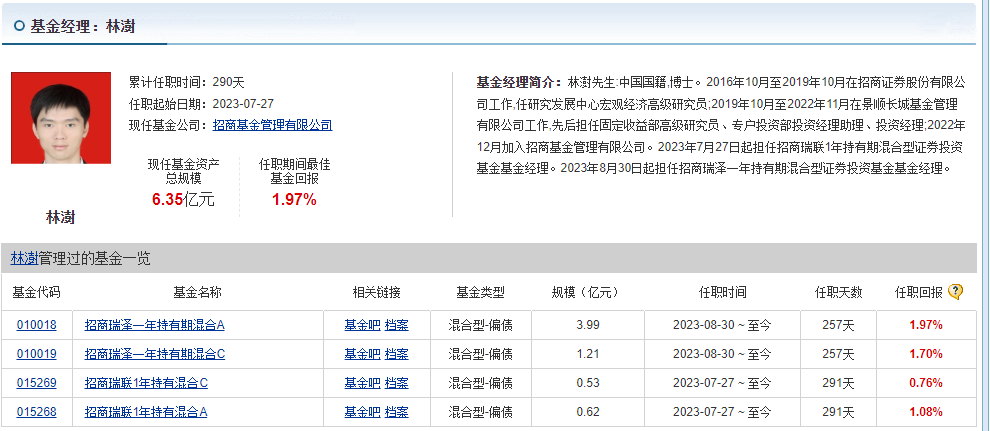Click 混合型-偏债 type in the 010019 row
Viewport: 990px width, 431px height.
pyautogui.click(x=480, y=355)
